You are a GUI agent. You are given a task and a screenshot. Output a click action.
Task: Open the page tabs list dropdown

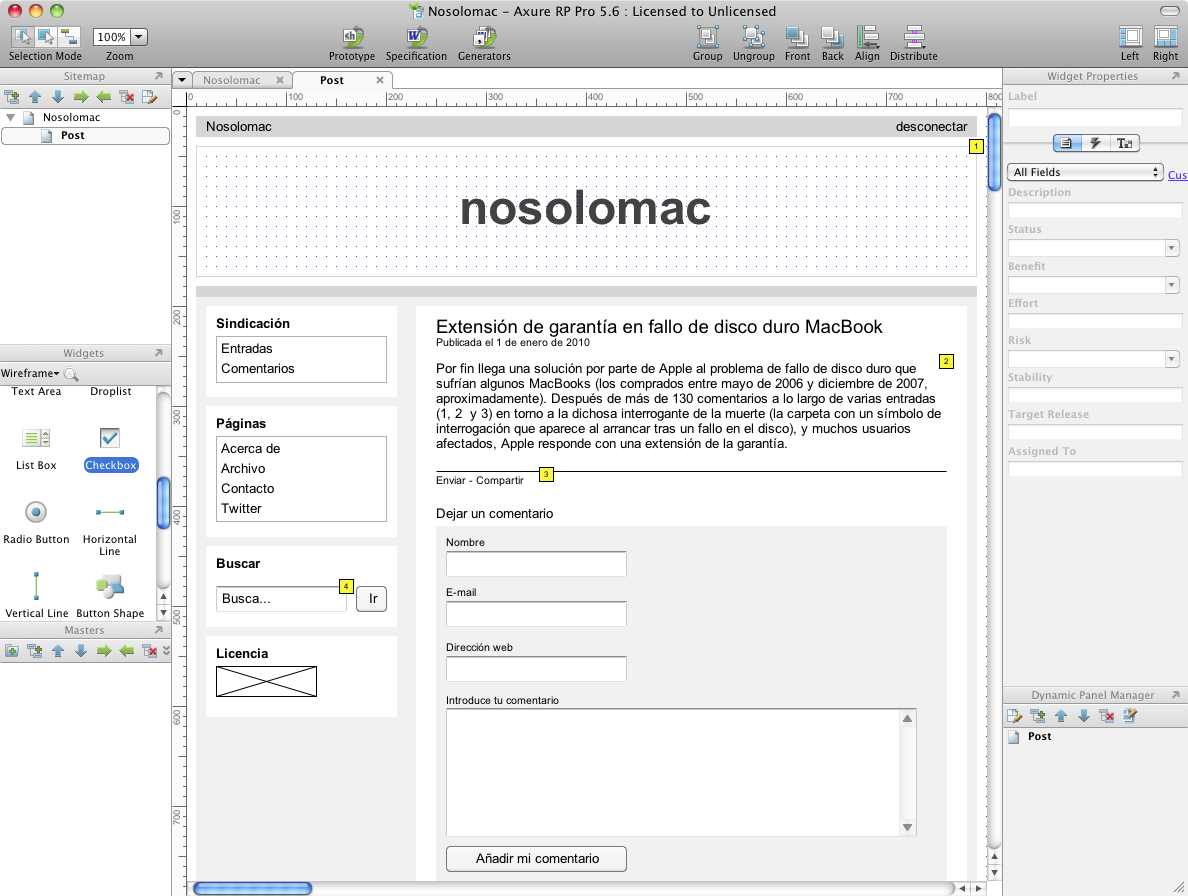[x=182, y=80]
